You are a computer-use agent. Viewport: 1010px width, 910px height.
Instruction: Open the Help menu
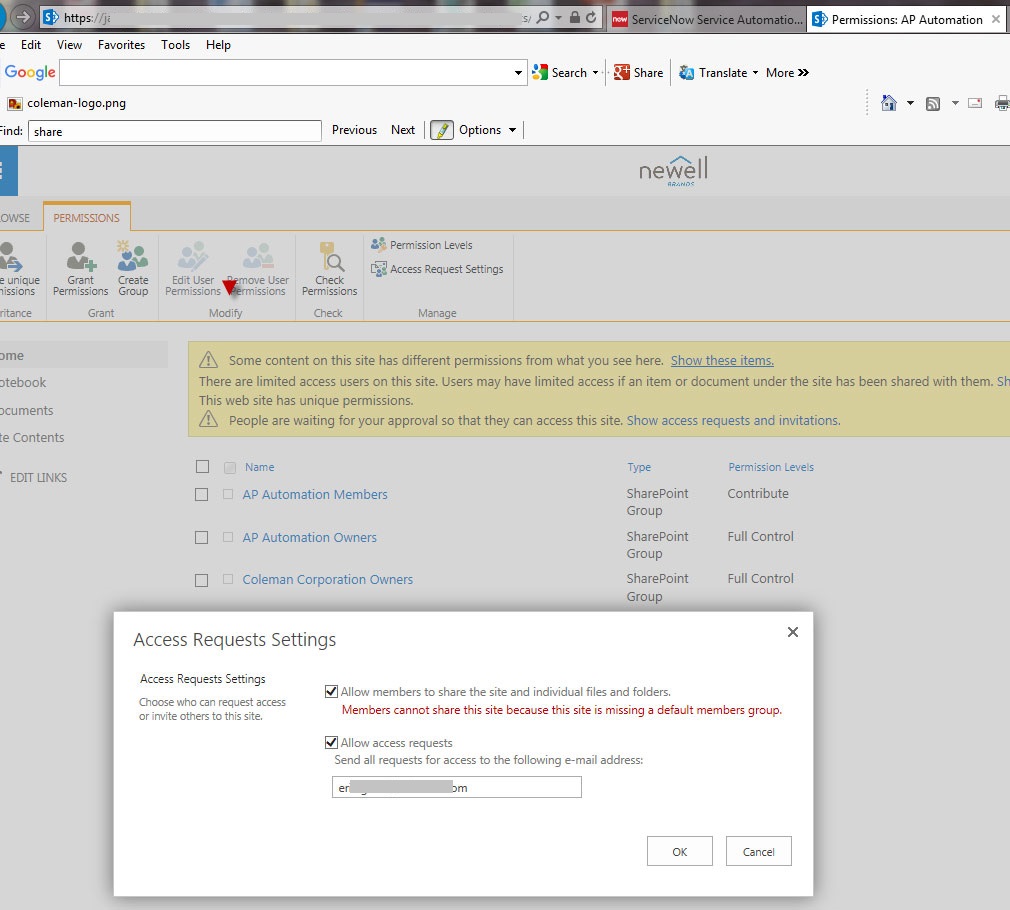pos(218,45)
